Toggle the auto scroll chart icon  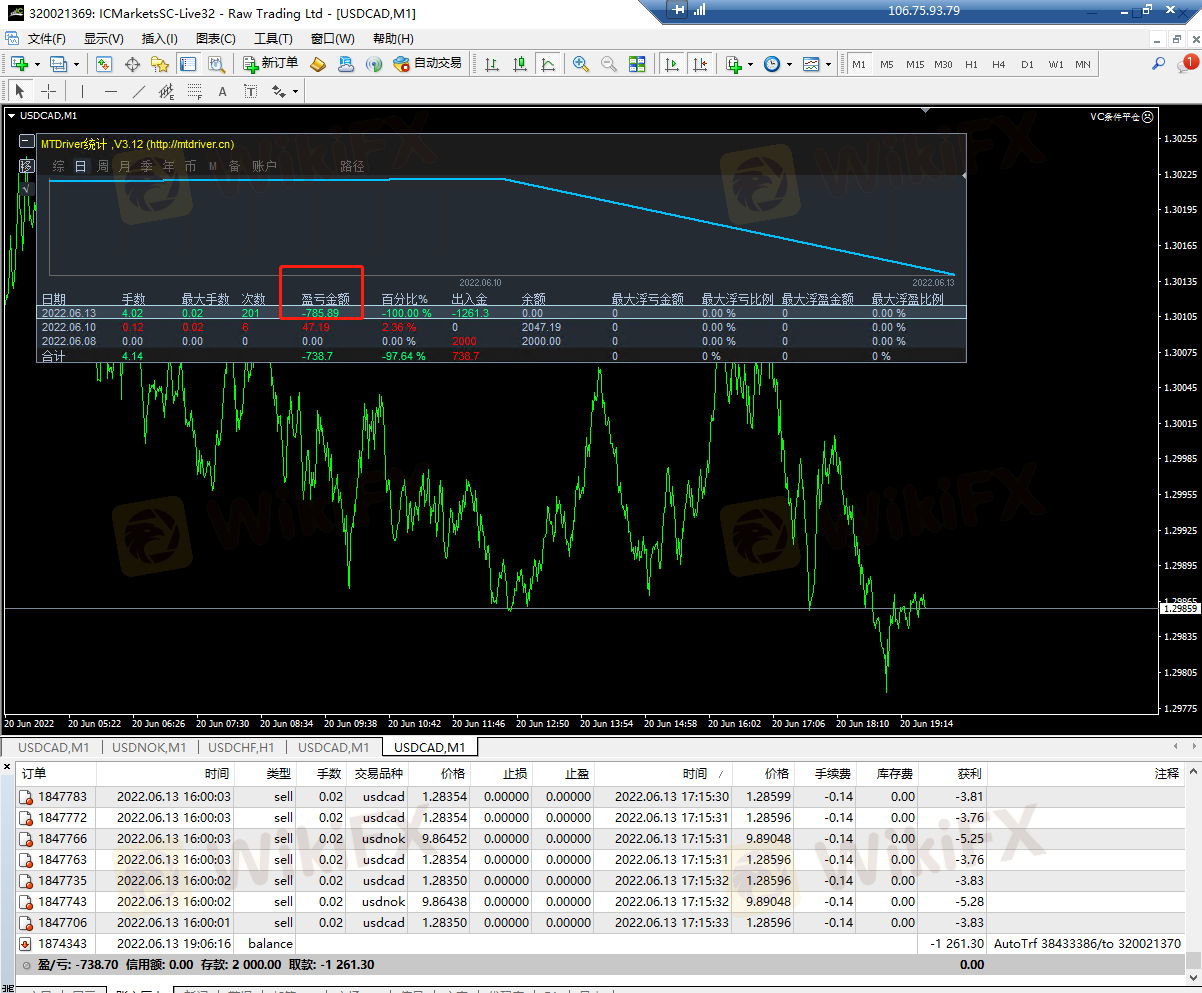point(672,64)
